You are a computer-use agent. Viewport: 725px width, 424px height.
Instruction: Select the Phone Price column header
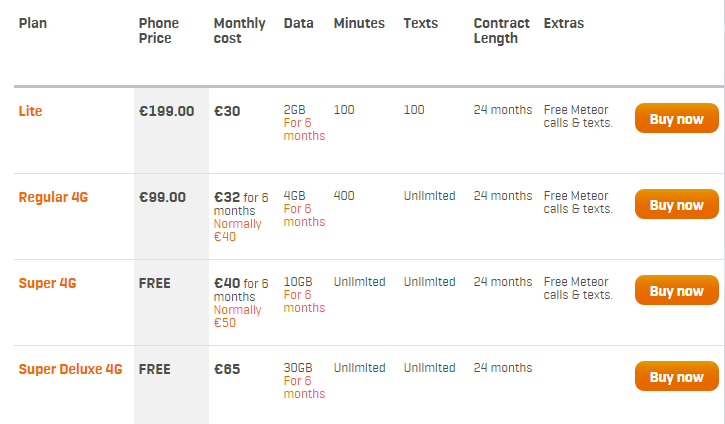tap(159, 31)
